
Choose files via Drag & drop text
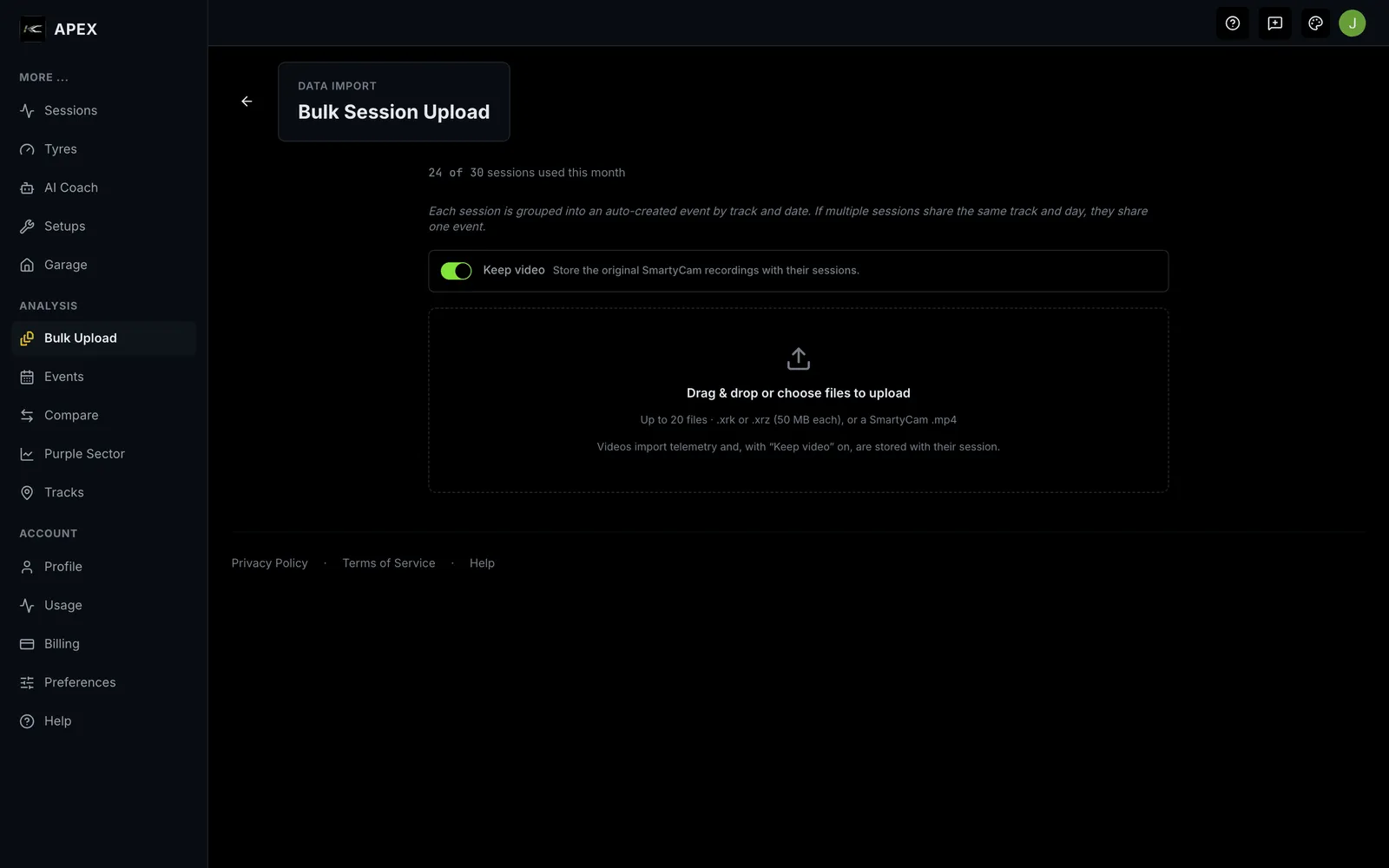(x=799, y=393)
